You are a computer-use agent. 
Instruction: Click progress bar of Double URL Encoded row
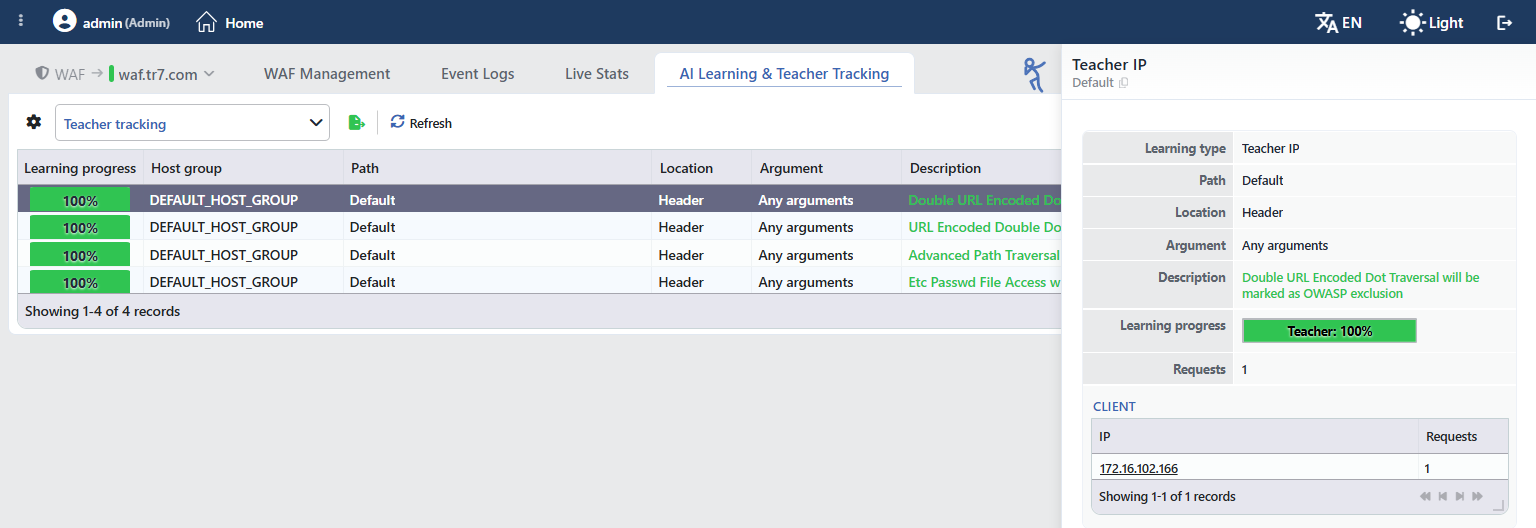coord(80,200)
